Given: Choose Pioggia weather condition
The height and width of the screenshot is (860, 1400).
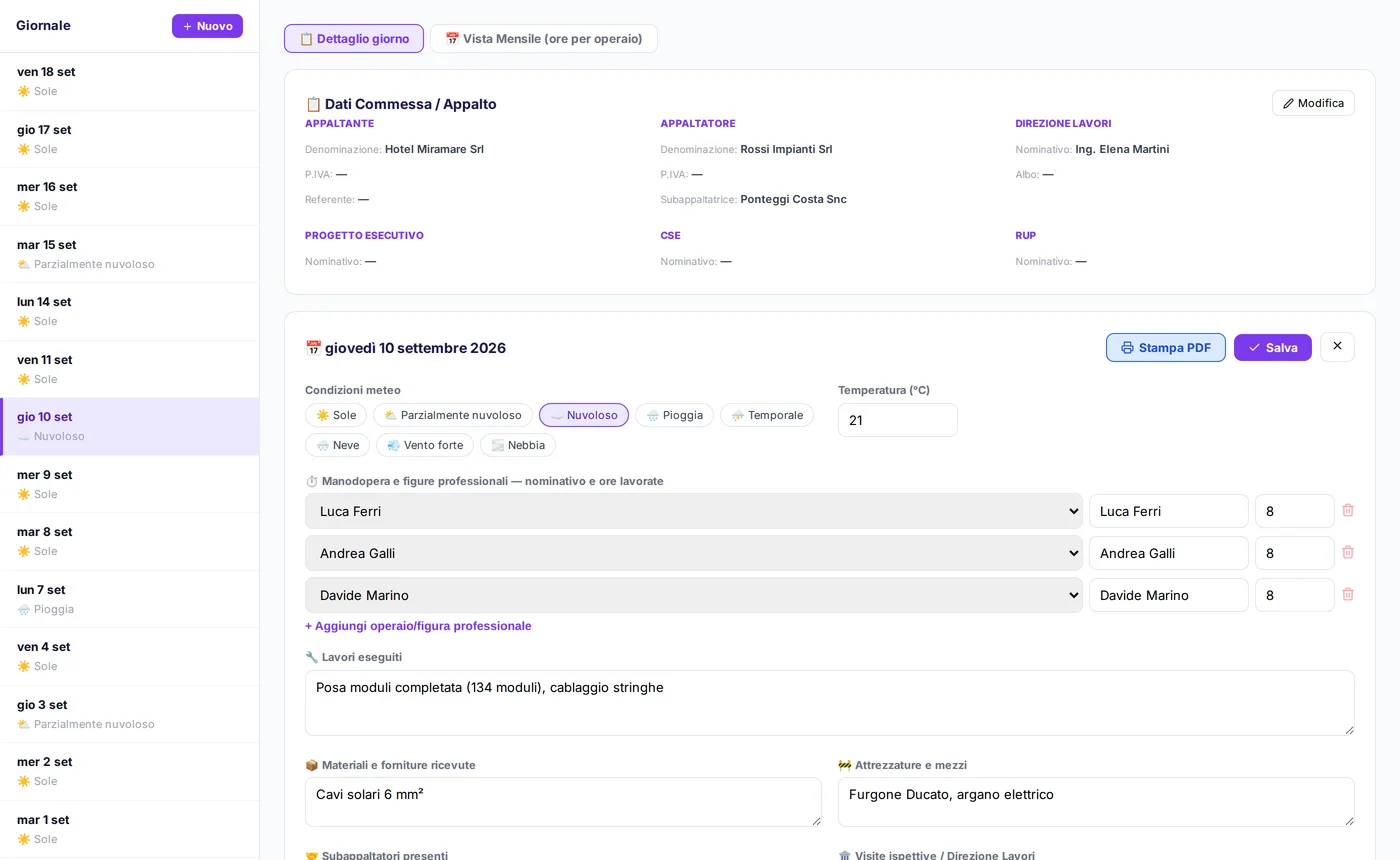Looking at the screenshot, I should point(674,415).
